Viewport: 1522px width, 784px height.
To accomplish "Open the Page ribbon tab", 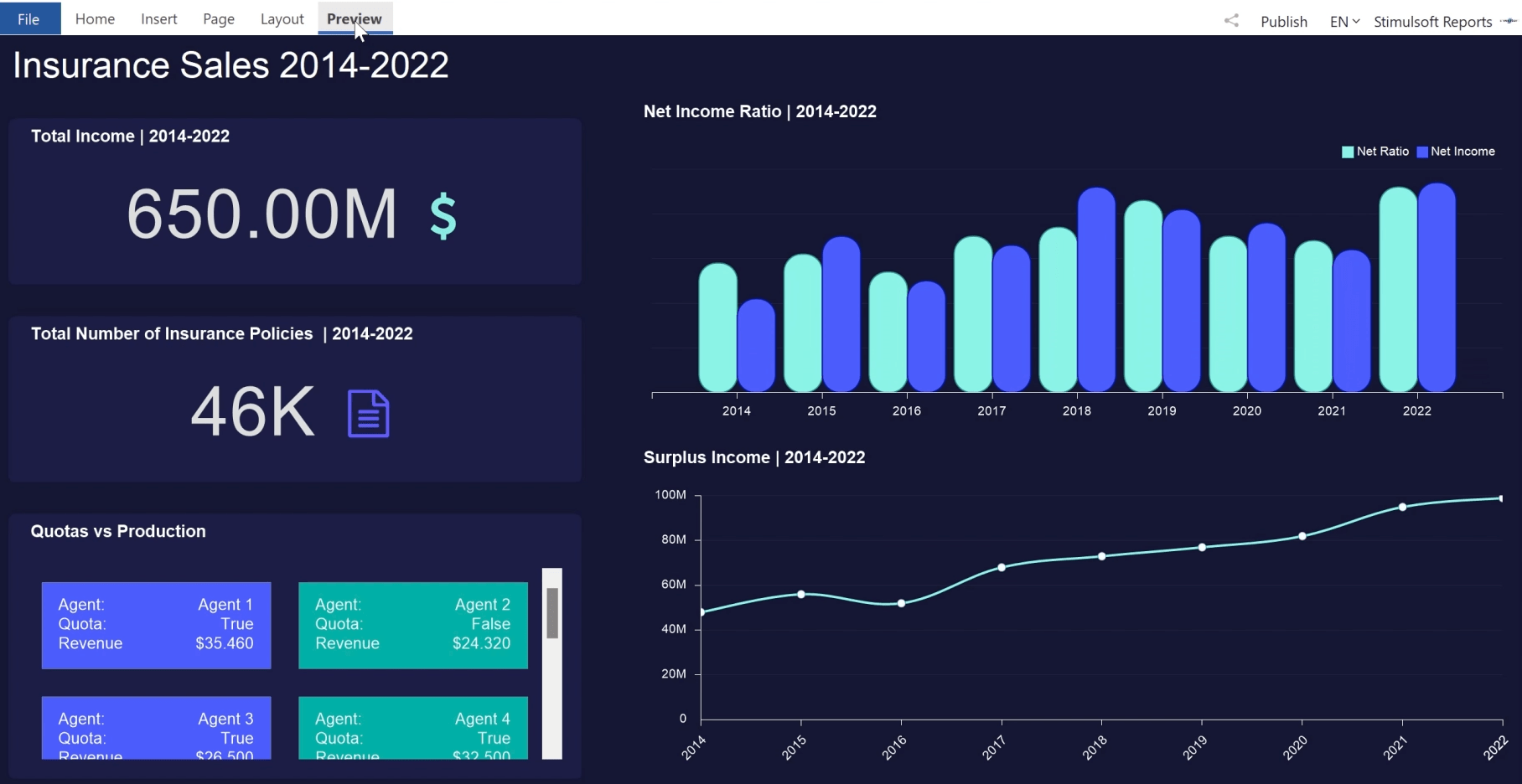I will pos(219,18).
